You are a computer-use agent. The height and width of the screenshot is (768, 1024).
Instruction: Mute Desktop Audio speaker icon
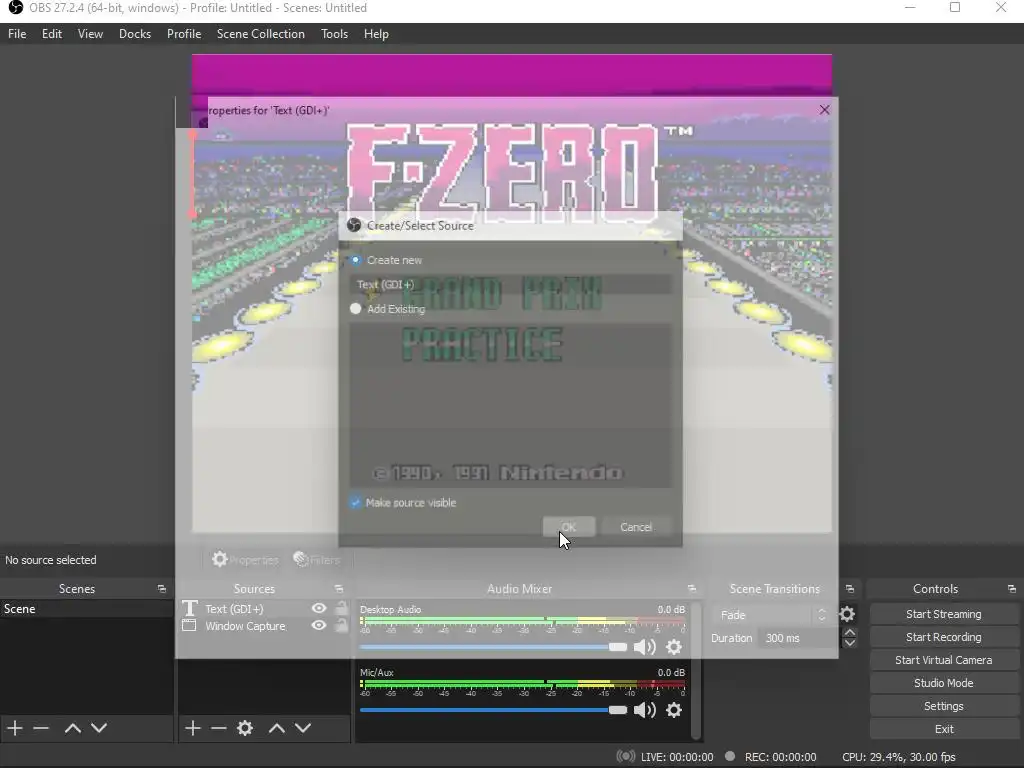(x=645, y=647)
